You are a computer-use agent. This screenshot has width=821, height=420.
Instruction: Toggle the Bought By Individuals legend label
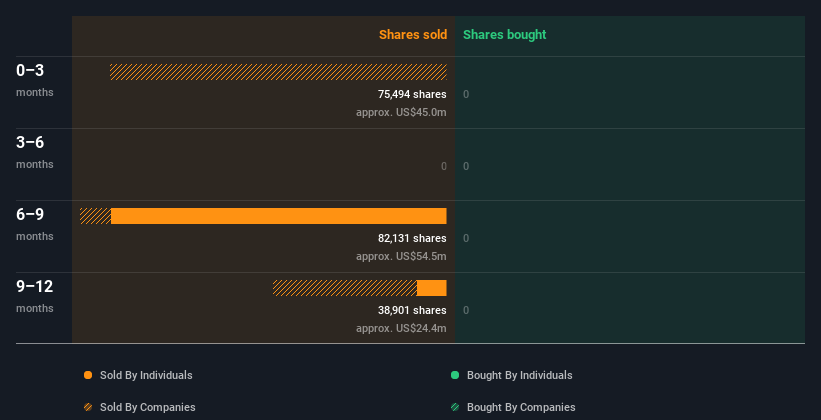[519, 375]
